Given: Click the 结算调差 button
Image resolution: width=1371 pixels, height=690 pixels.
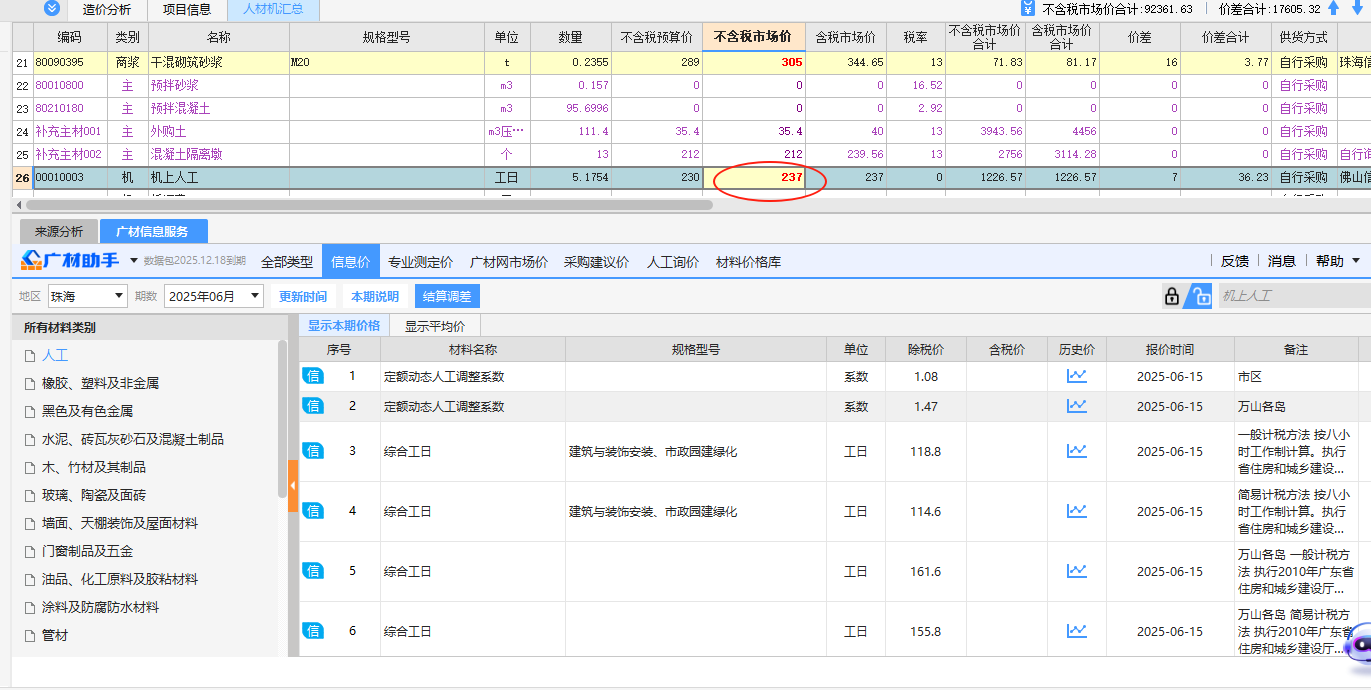Looking at the screenshot, I should point(447,296).
